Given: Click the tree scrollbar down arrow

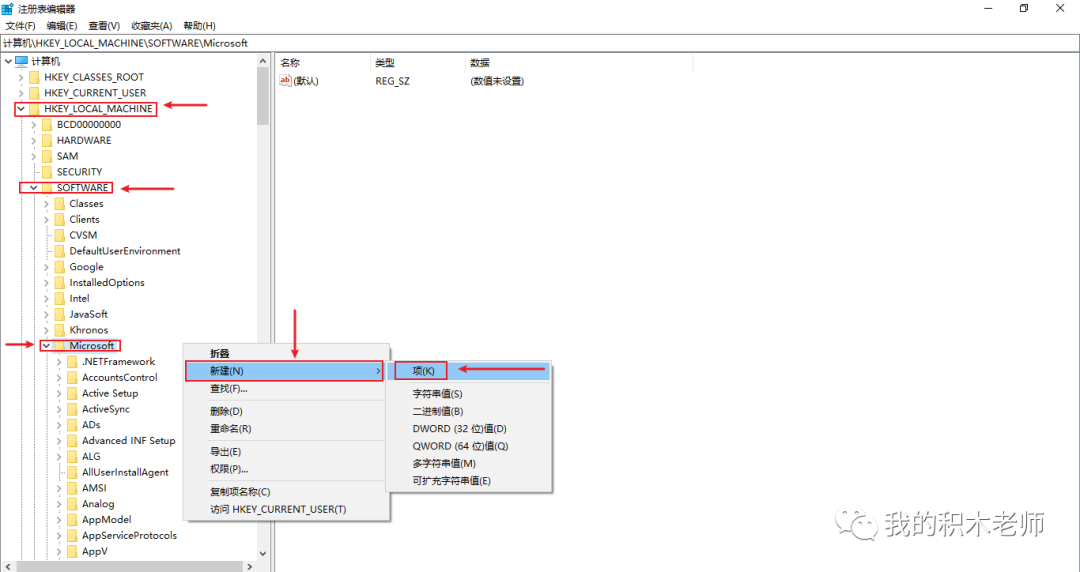Looking at the screenshot, I should pos(262,553).
